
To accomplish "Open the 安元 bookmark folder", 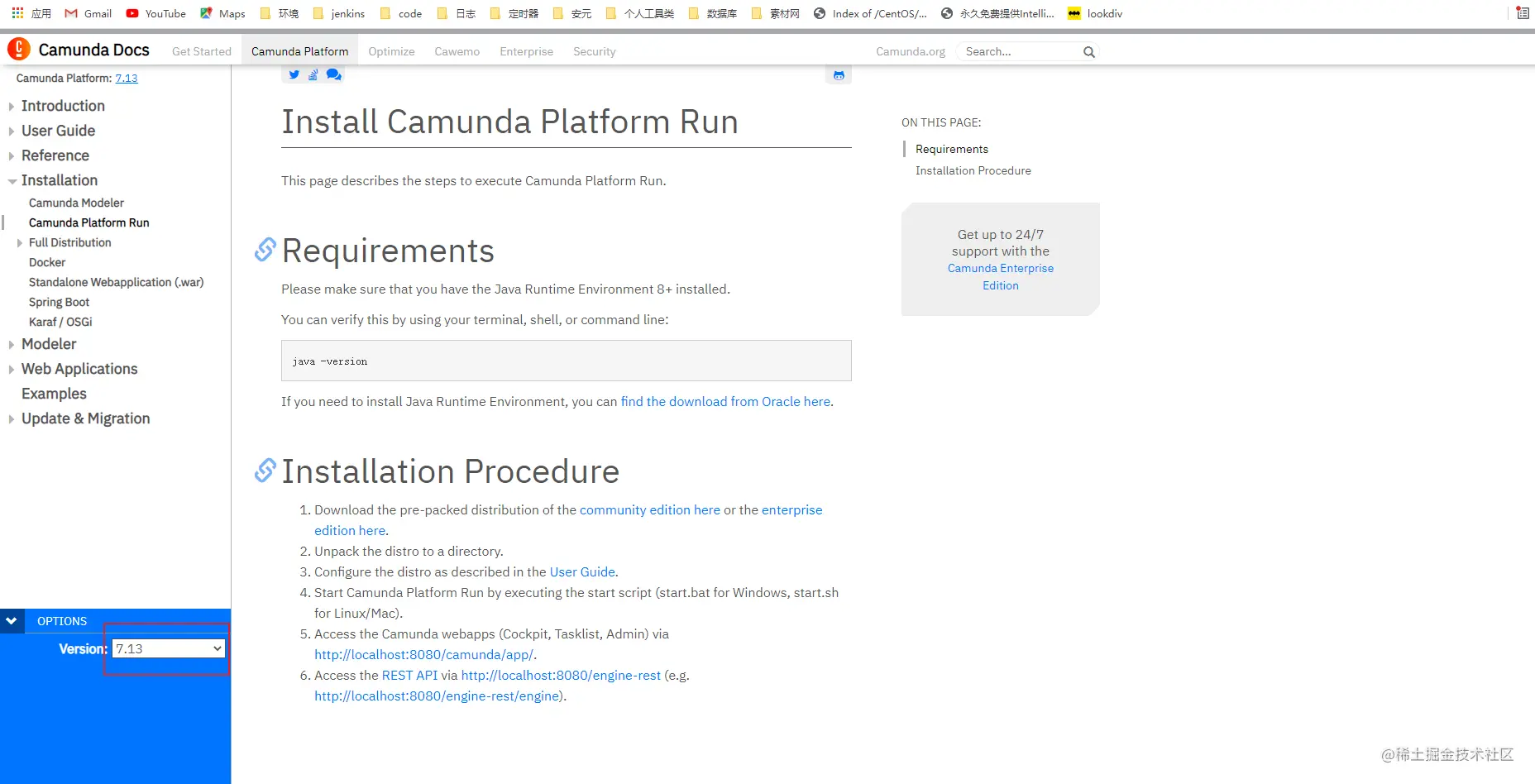I will pos(572,13).
